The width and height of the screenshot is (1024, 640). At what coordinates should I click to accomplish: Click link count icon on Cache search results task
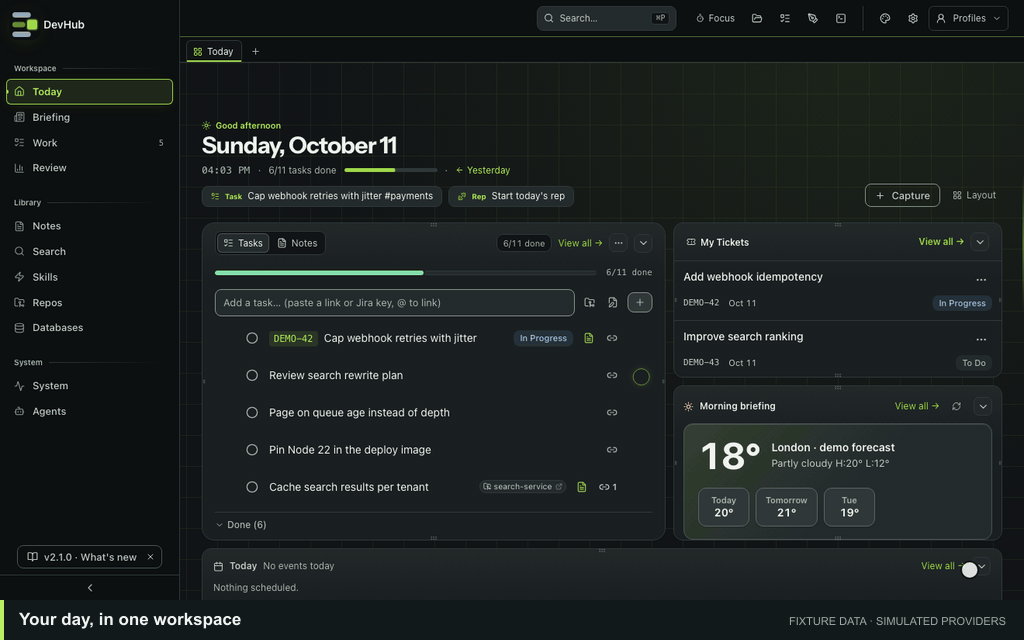point(607,487)
